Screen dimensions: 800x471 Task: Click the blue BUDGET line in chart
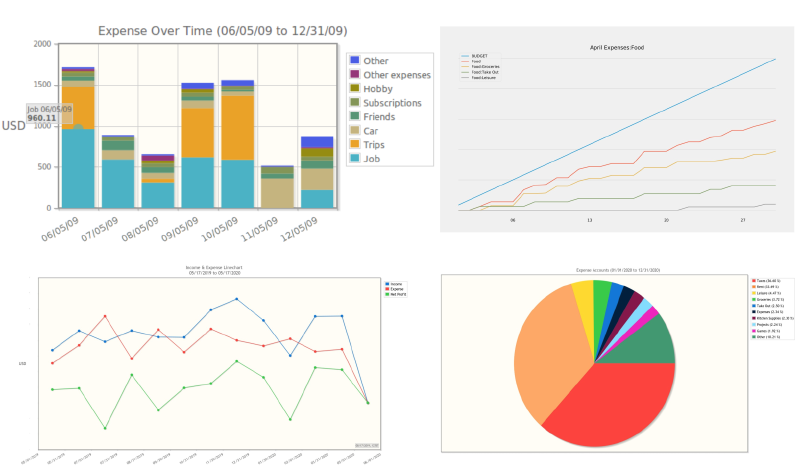[x=617, y=132]
